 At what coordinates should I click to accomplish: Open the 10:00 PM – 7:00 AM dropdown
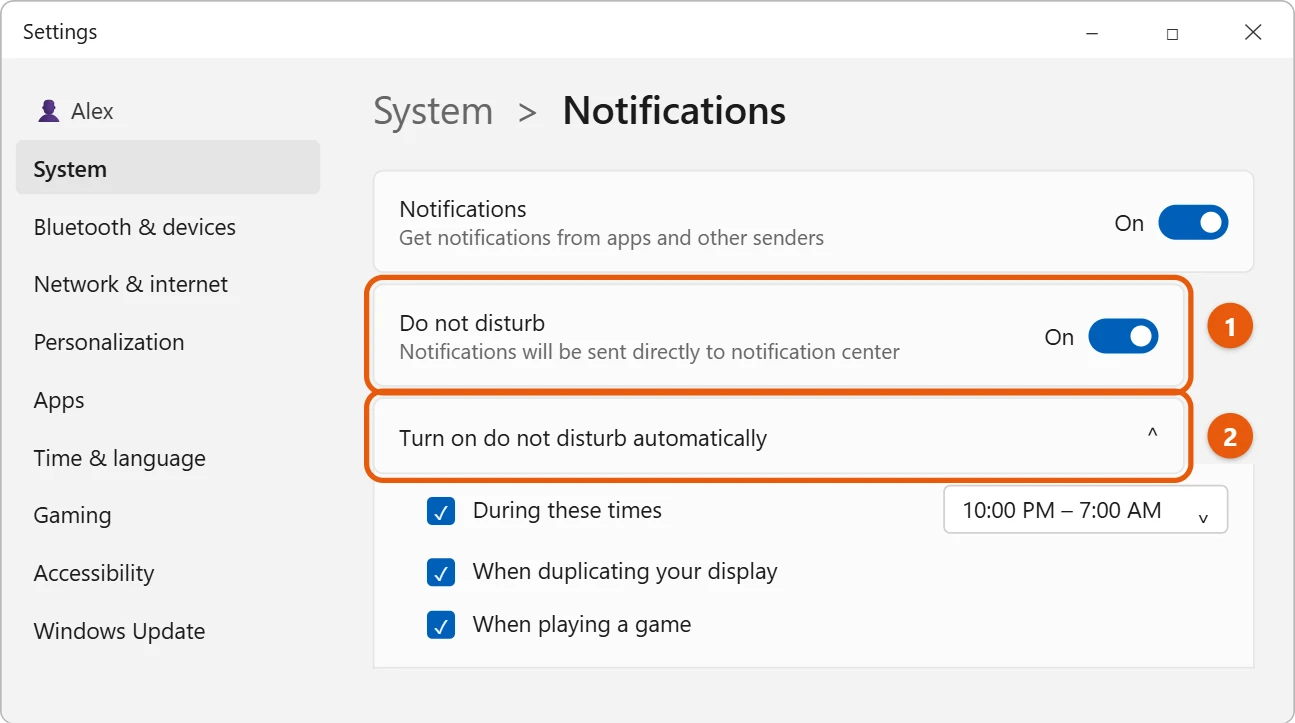tap(1085, 510)
